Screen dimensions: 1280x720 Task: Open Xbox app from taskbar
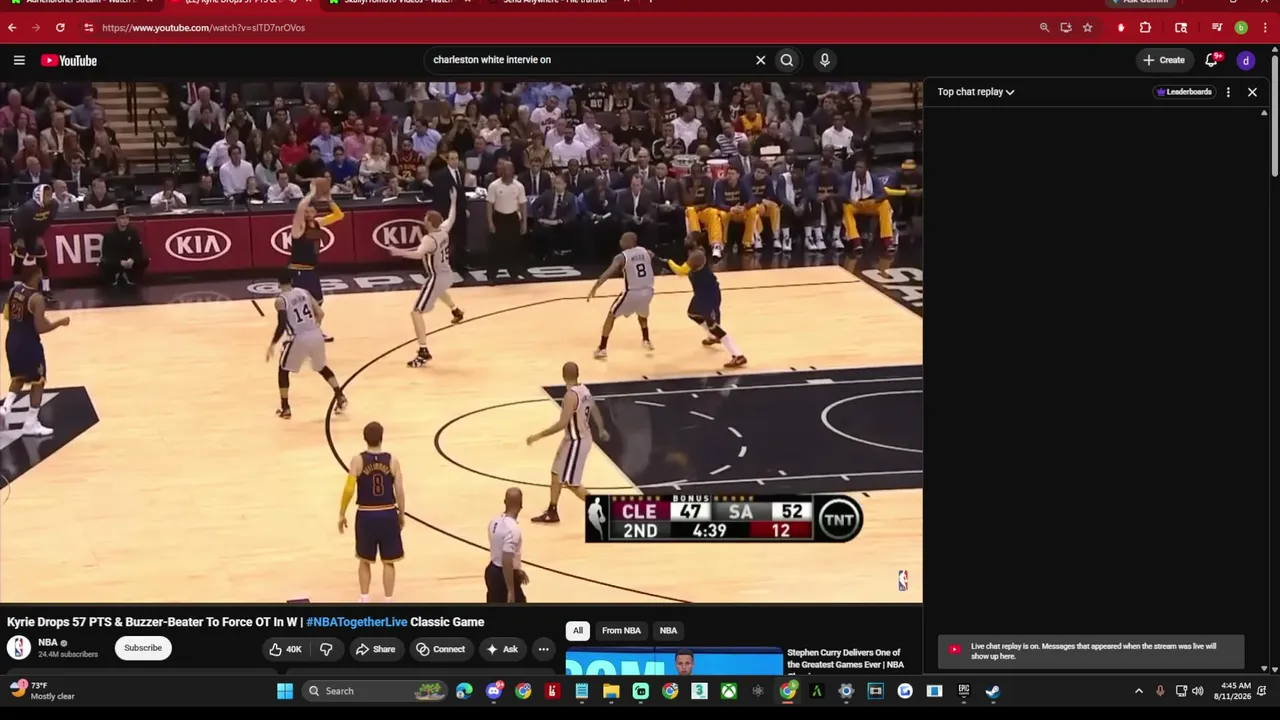(731, 691)
